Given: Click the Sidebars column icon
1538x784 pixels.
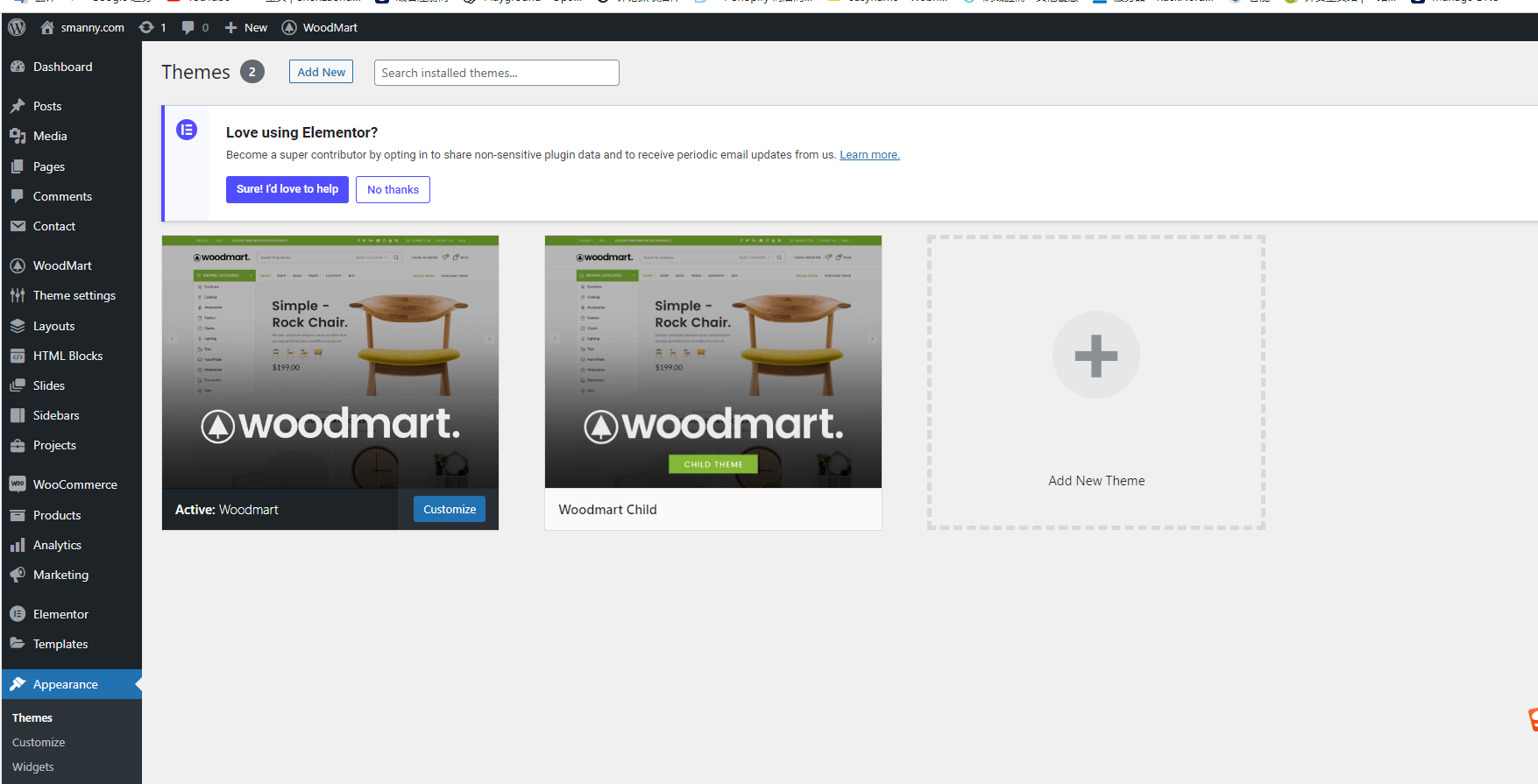Looking at the screenshot, I should 18,415.
